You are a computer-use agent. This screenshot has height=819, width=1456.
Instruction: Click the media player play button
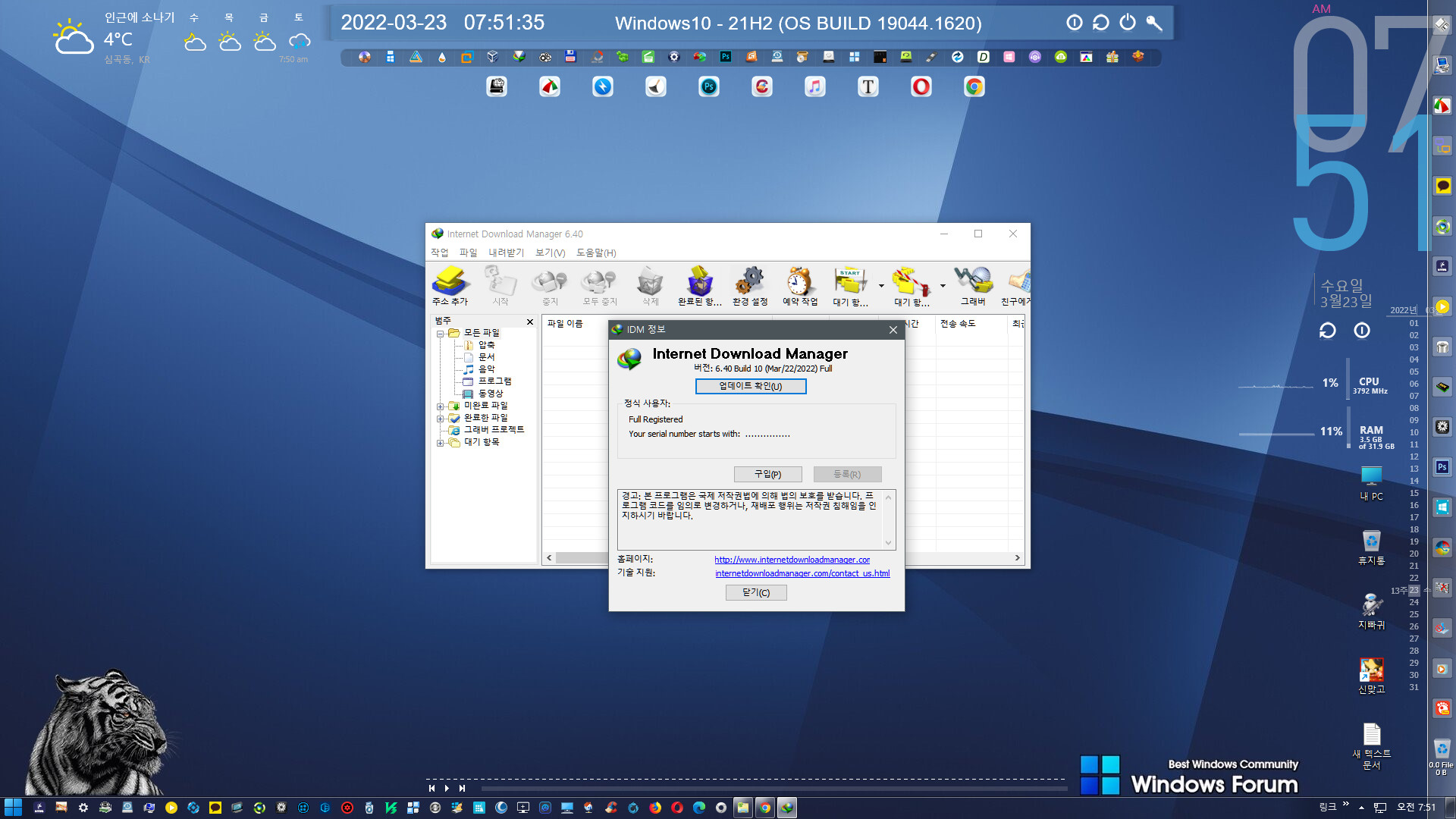click(447, 789)
